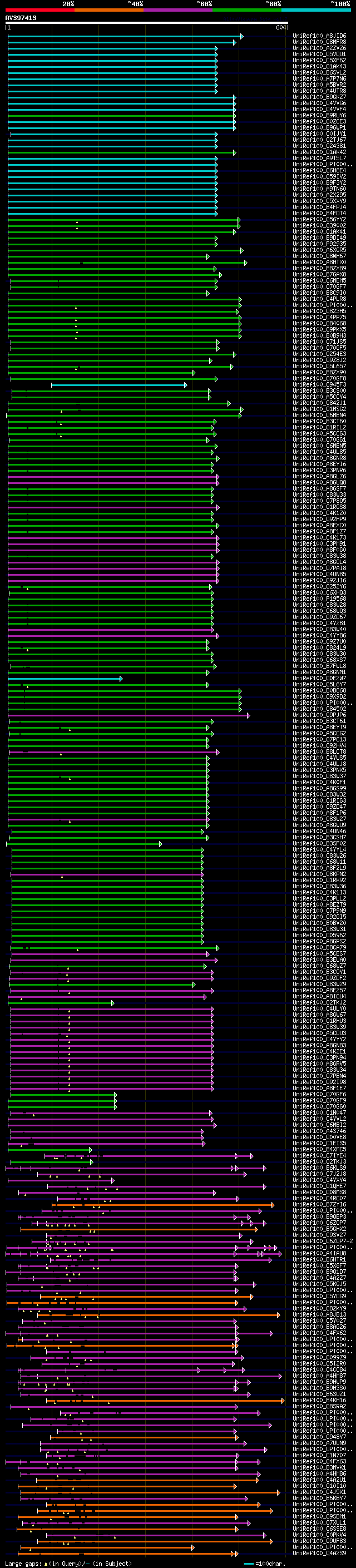The width and height of the screenshot is (356, 1568).
Task: Open hit UniRef100_C5XF62
Action: pyautogui.click(x=319, y=60)
